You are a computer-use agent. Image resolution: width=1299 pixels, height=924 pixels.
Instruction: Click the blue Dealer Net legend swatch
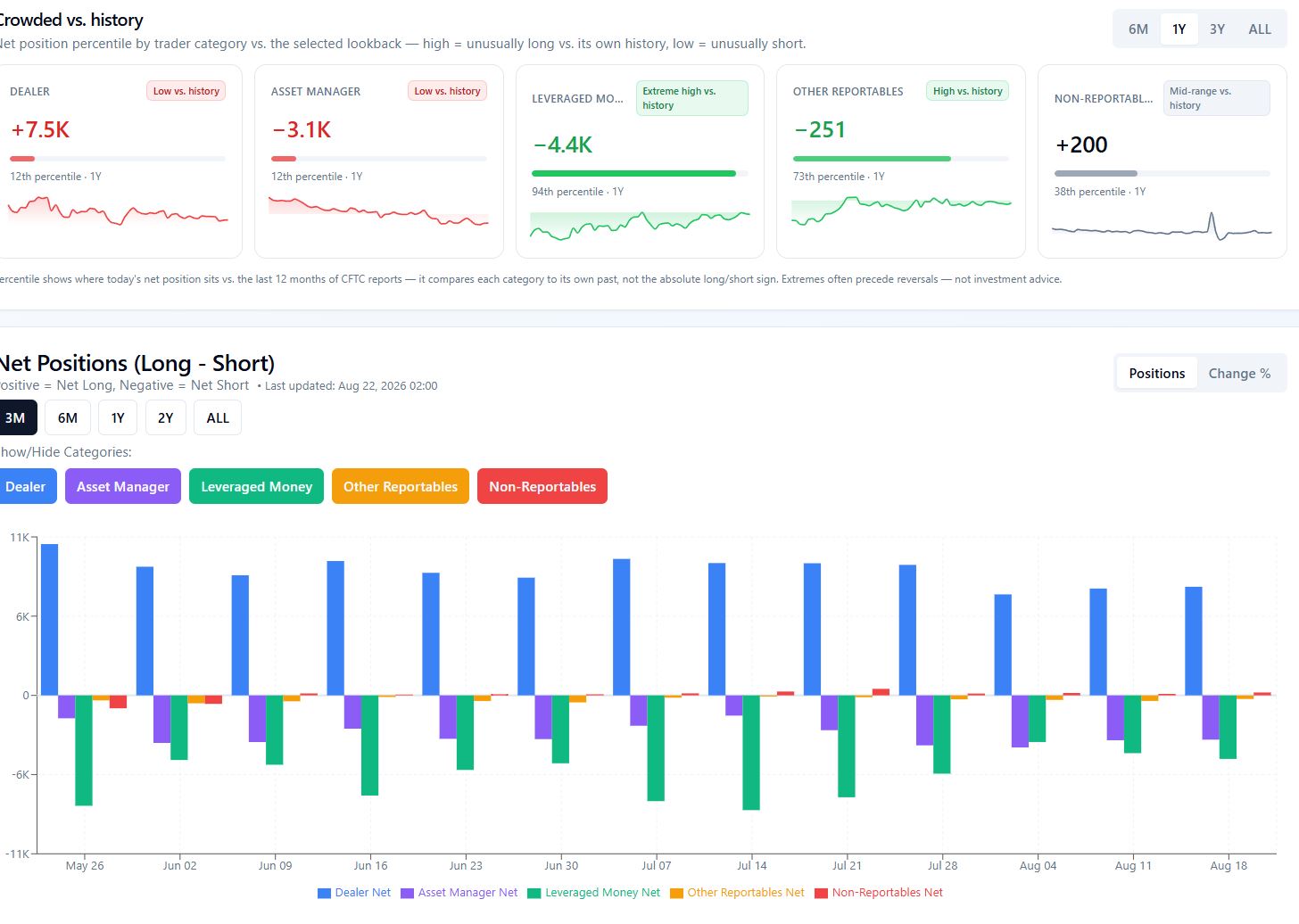click(x=324, y=893)
